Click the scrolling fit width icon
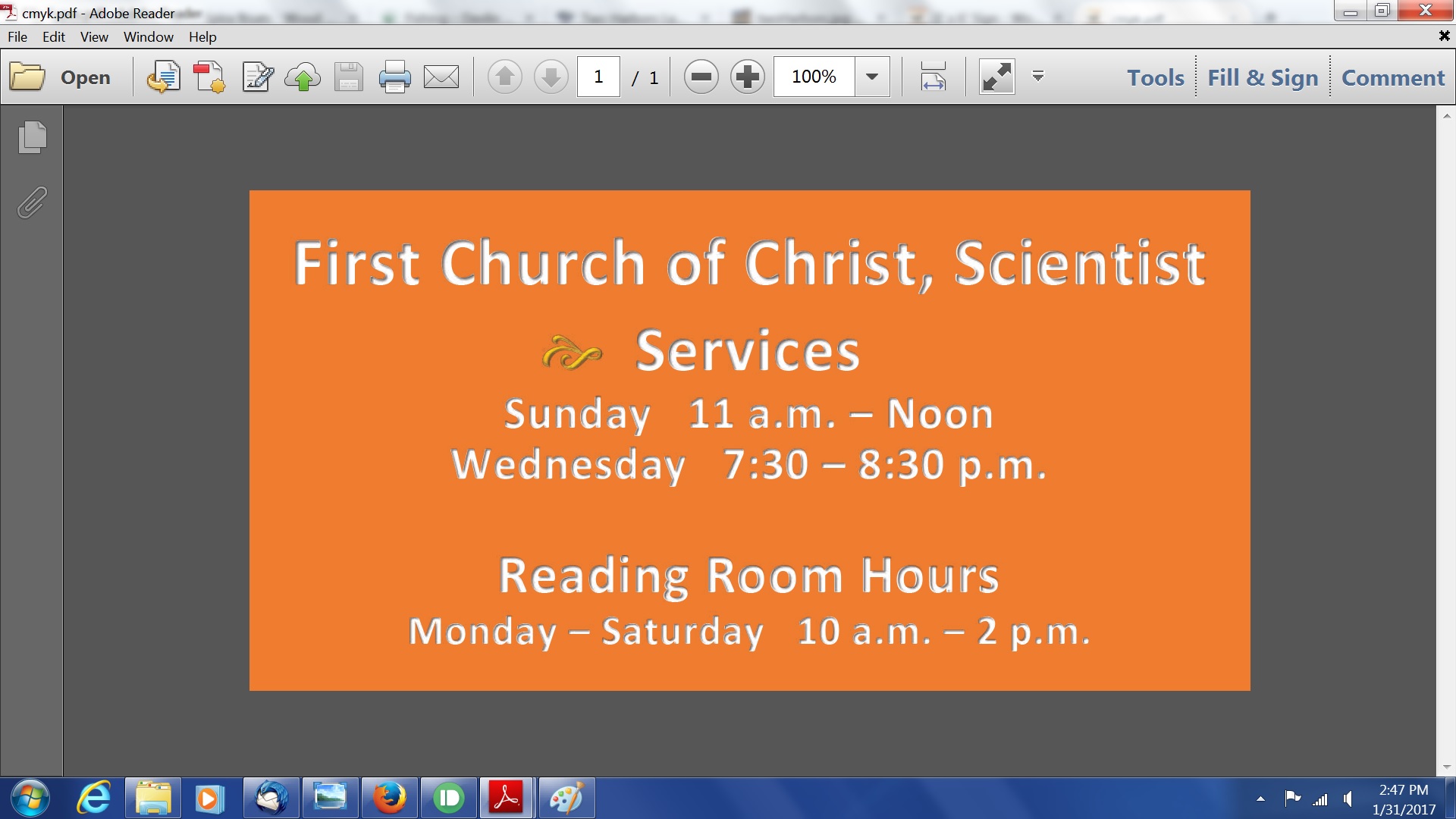Image resolution: width=1456 pixels, height=819 pixels. 934,77
